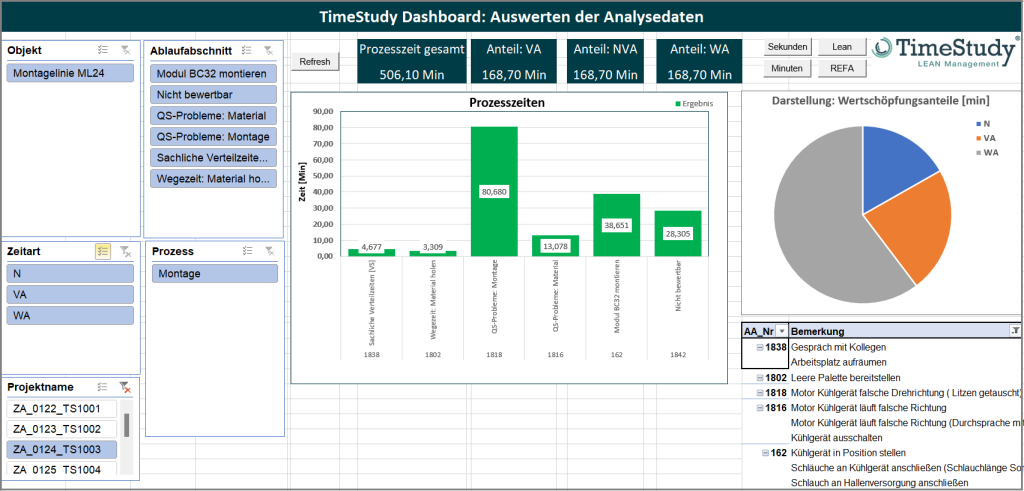Click the row Gespräch mit Kollegen

tap(839, 347)
